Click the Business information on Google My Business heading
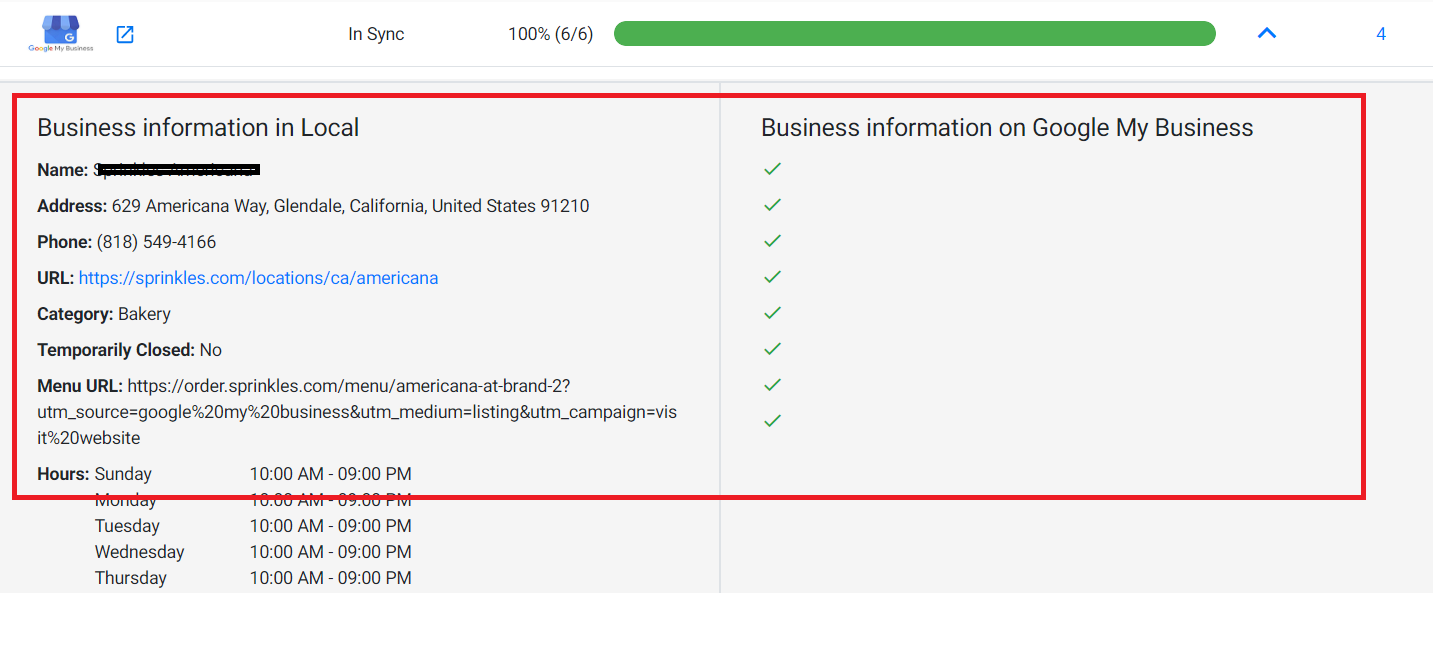This screenshot has height=648, width=1433. click(x=1007, y=128)
